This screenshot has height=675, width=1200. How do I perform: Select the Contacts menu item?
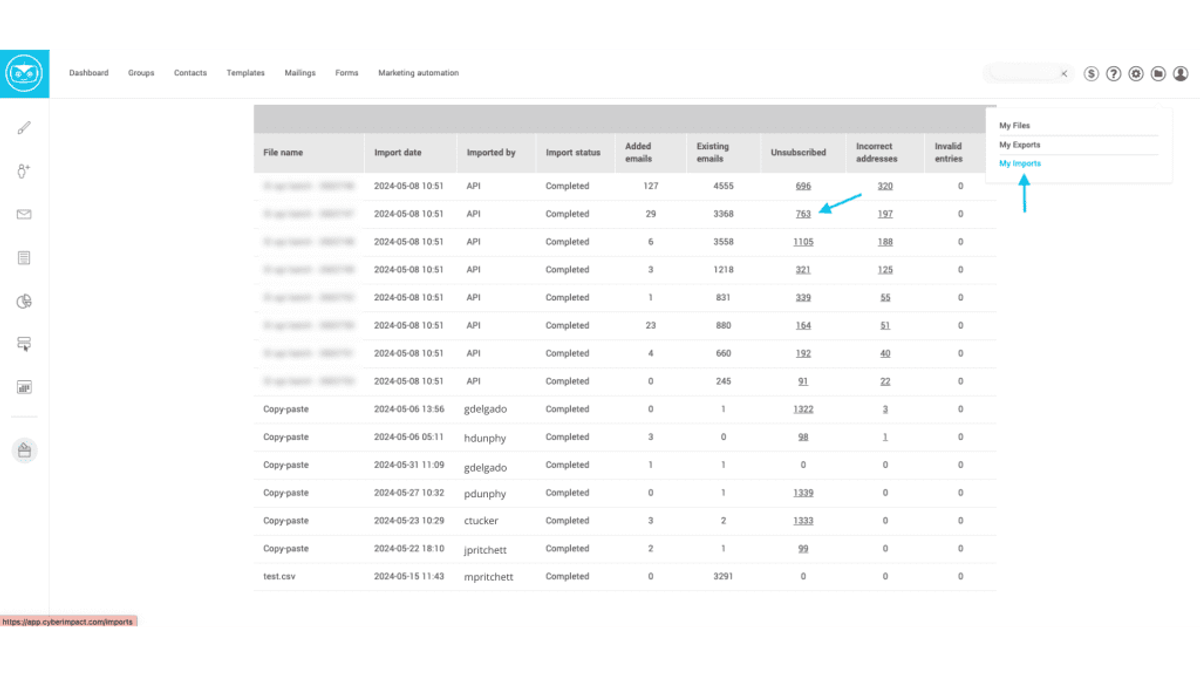[x=190, y=73]
